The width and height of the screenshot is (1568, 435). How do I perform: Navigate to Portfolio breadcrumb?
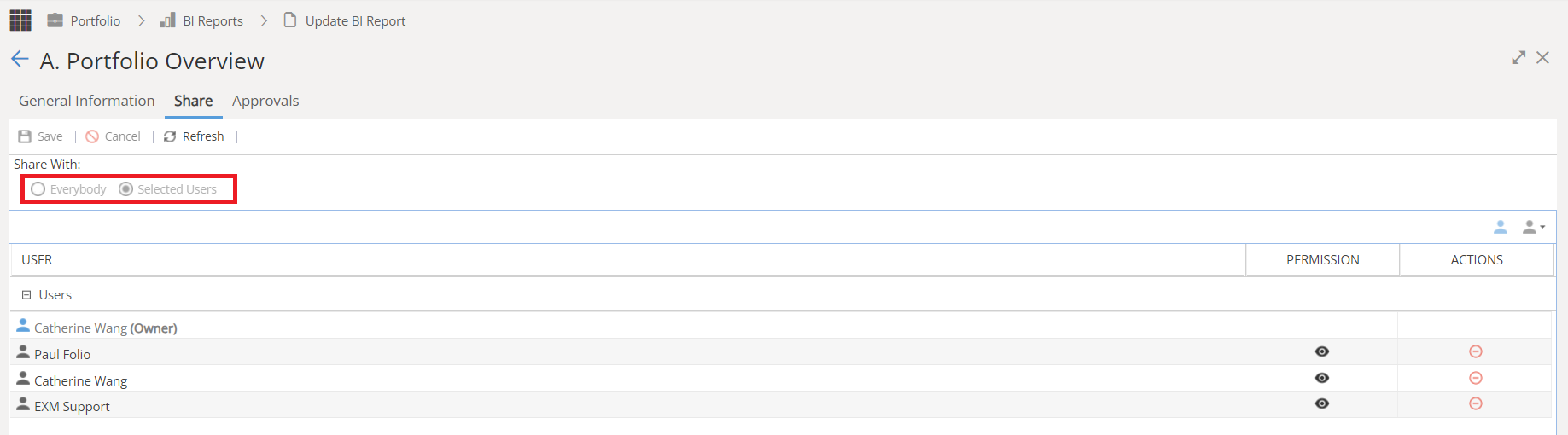84,20
